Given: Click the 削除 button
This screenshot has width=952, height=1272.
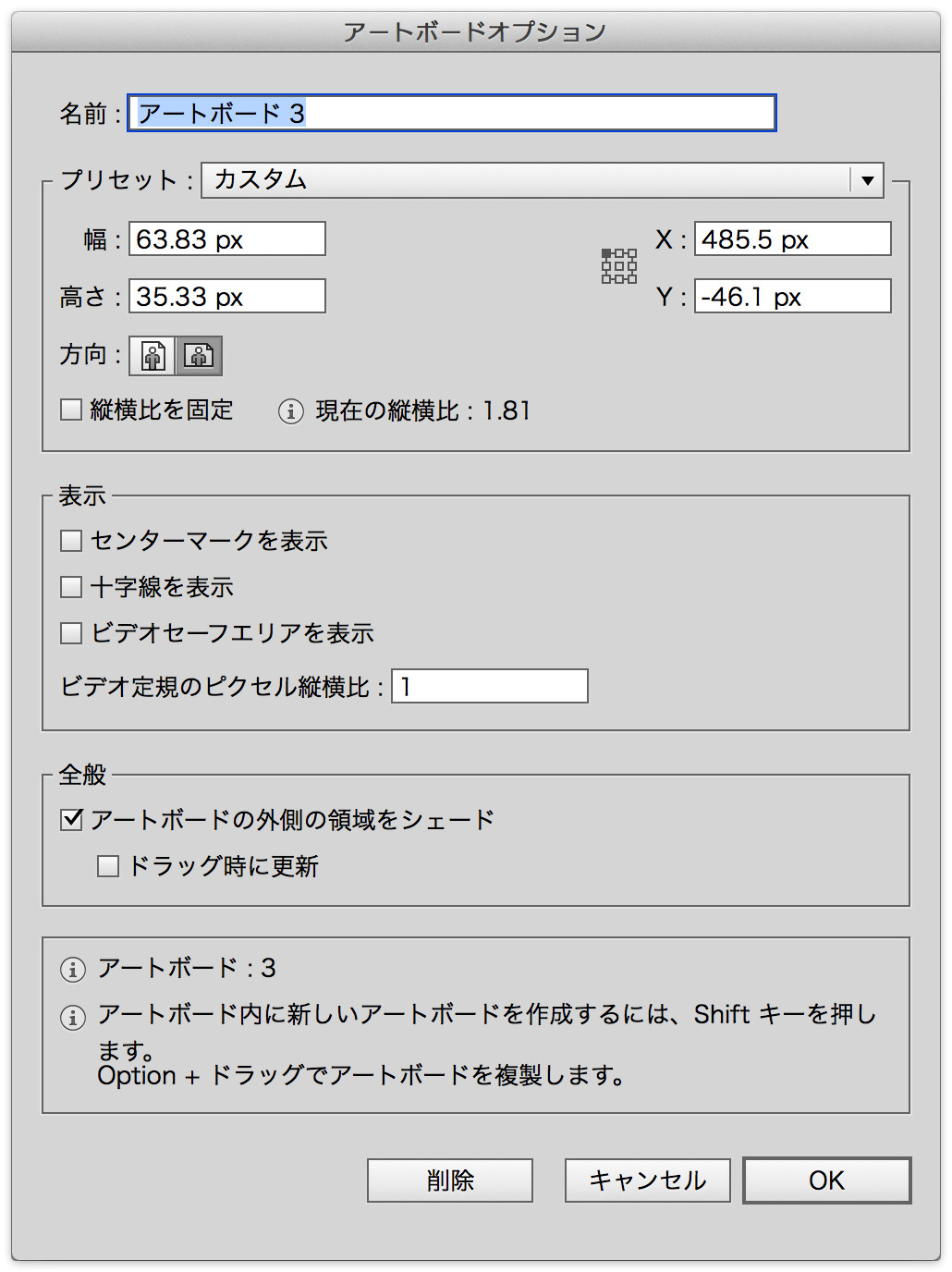Looking at the screenshot, I should 450,1180.
